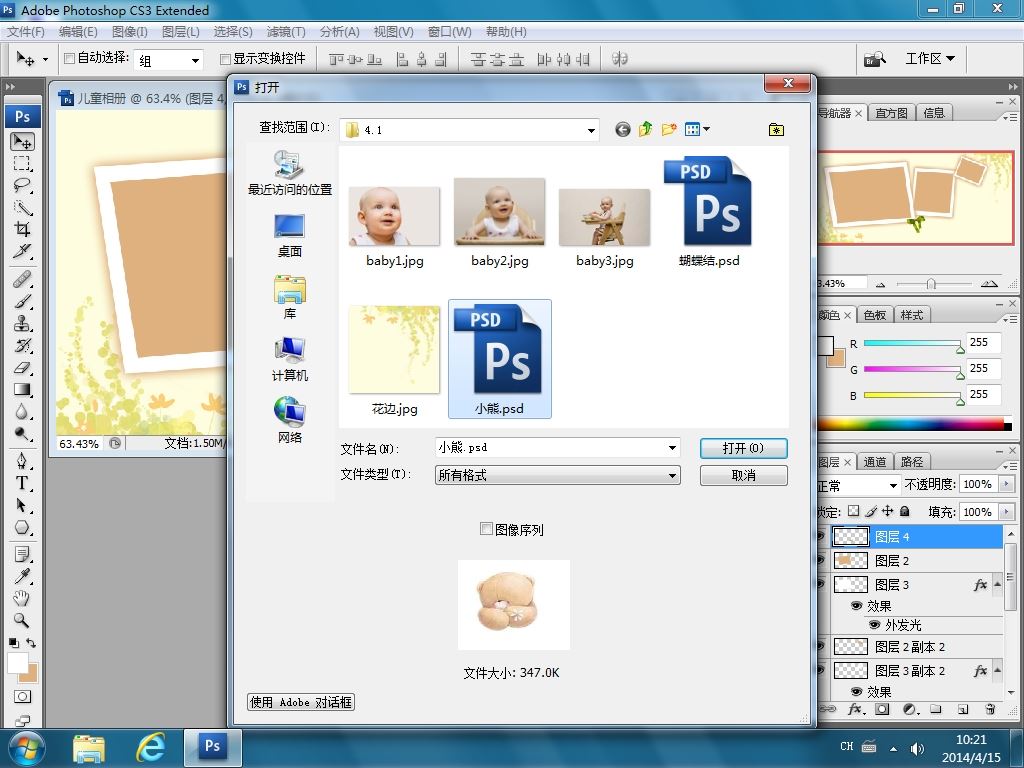Go to 计算机 in places sidebar
1024x768 pixels.
(289, 359)
